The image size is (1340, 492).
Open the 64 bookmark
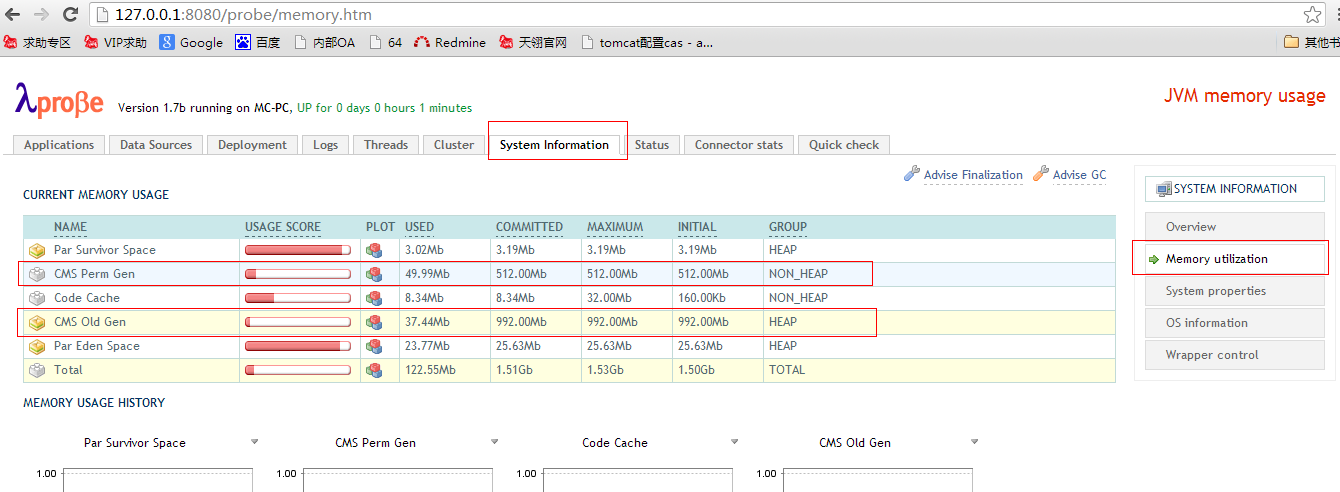tap(386, 42)
